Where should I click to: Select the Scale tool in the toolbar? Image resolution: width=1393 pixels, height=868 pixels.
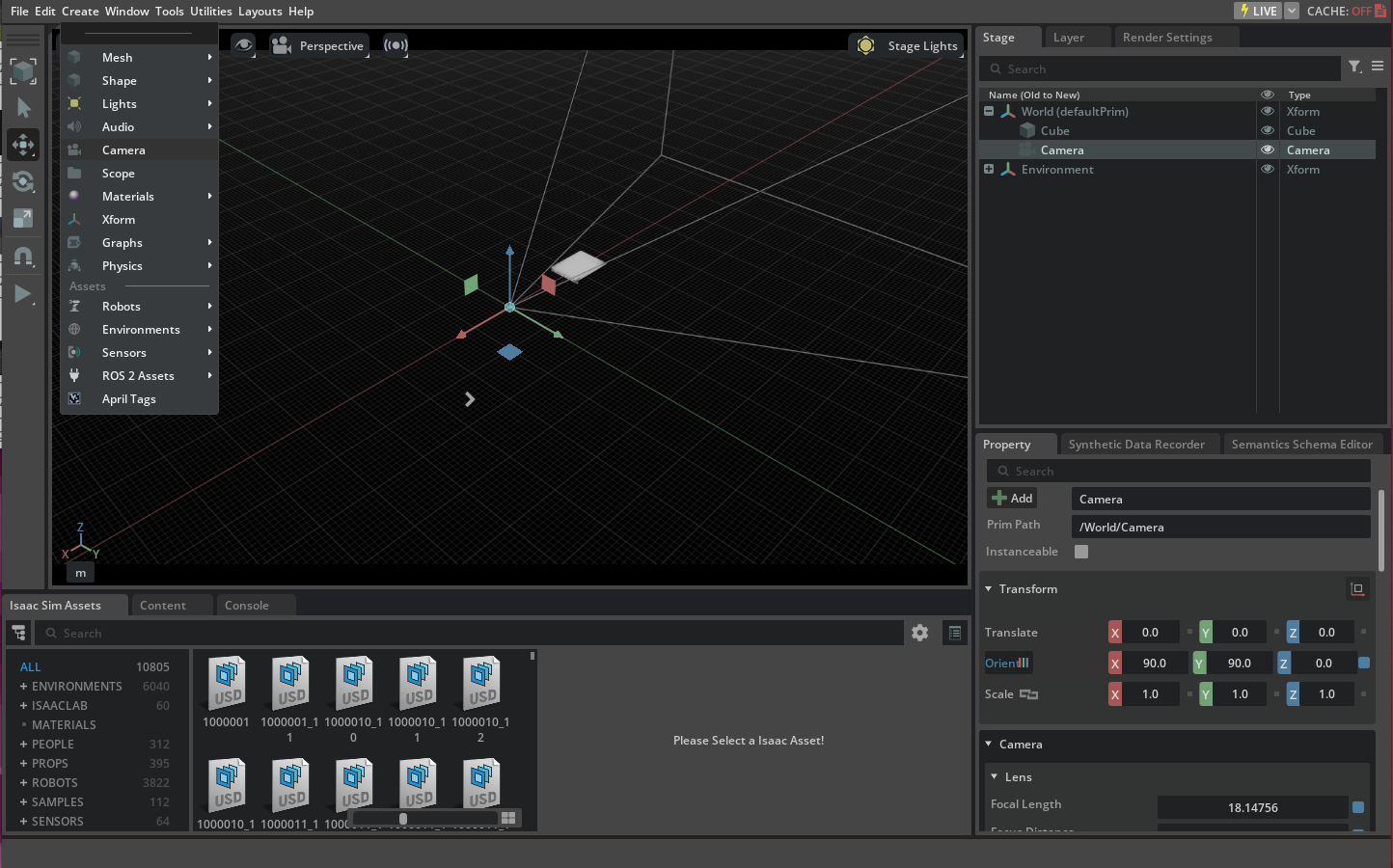pos(23,218)
